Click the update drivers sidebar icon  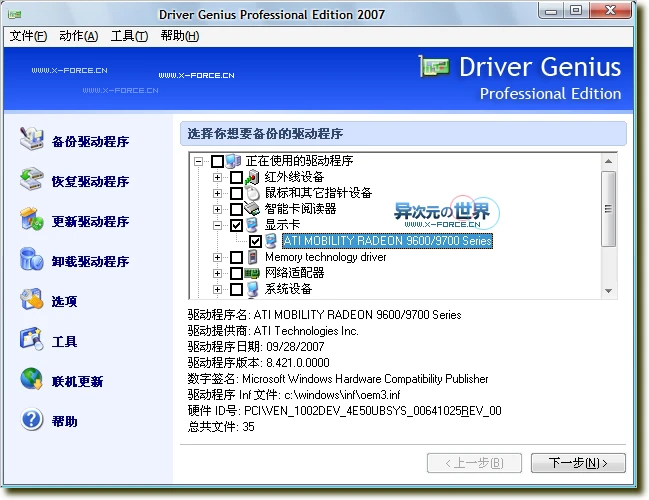[x=31, y=219]
